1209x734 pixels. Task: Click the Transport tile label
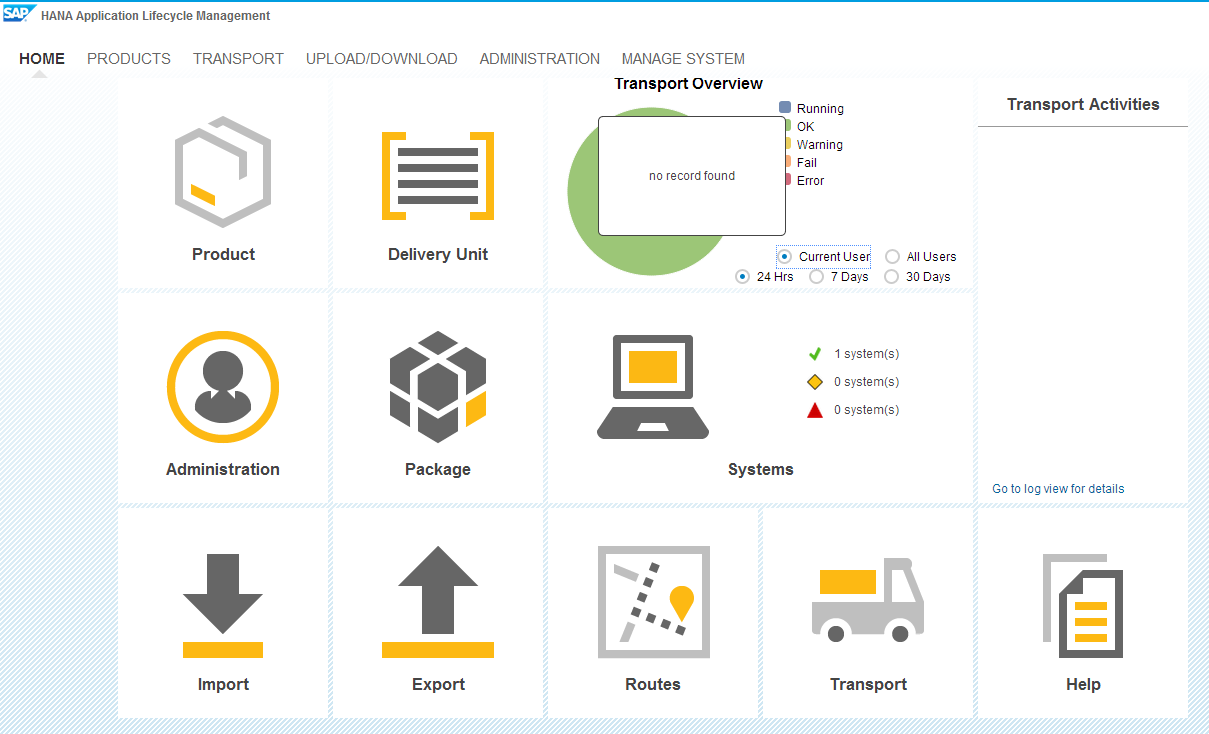point(868,684)
